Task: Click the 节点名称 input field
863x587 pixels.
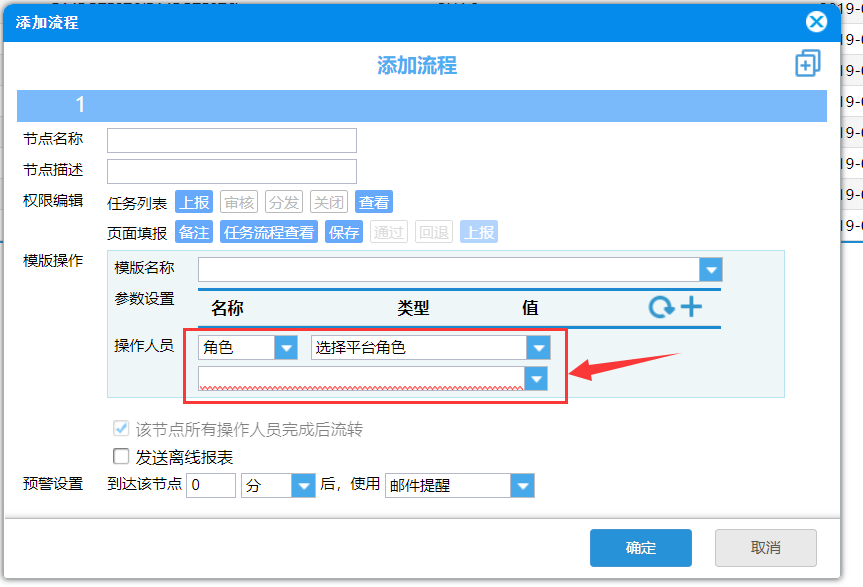Action: pos(232,140)
